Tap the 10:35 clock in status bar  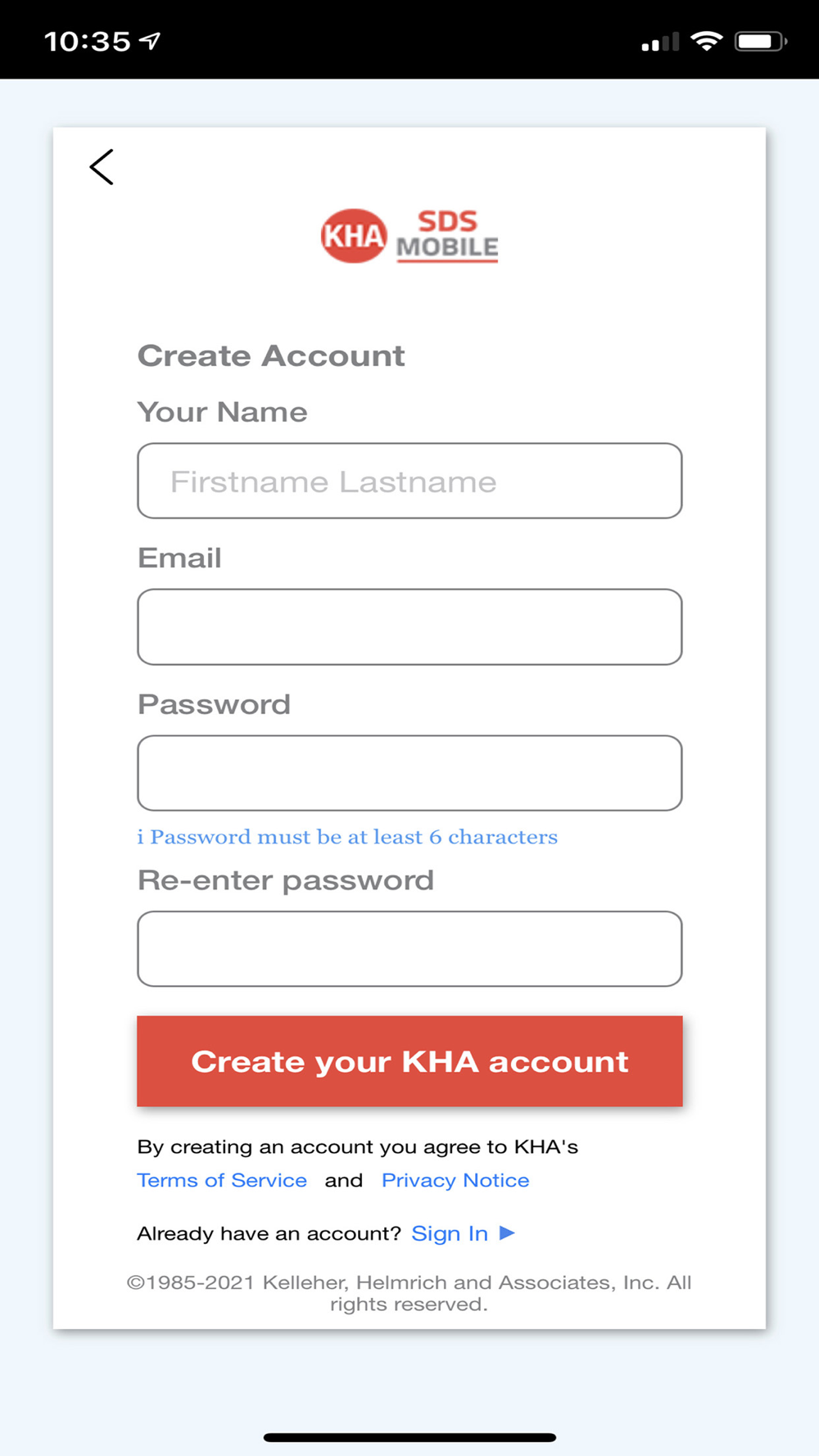point(87,41)
